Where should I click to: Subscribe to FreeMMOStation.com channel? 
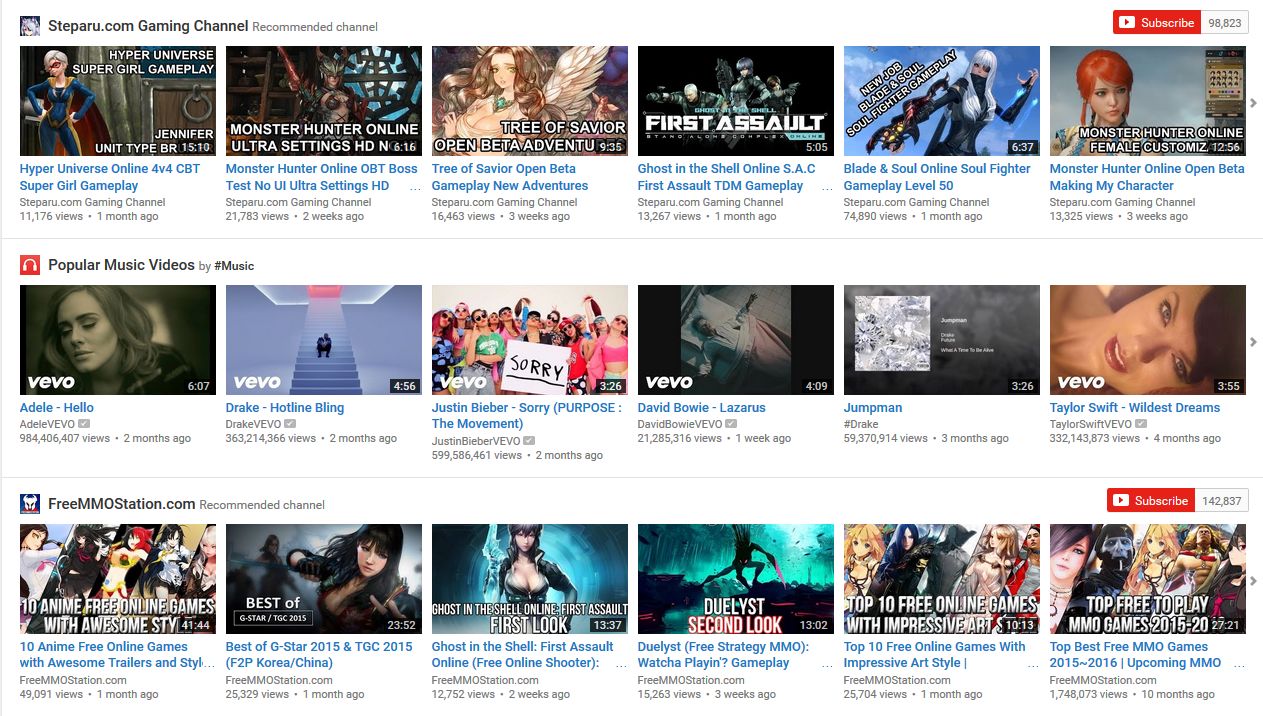click(1151, 500)
